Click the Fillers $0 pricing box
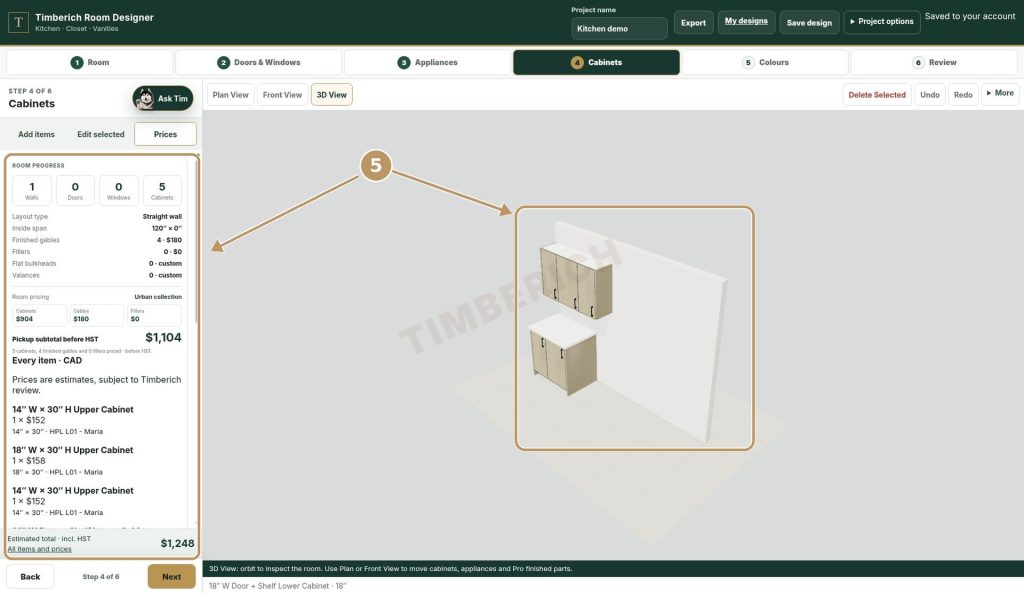The height and width of the screenshot is (594, 1024). pyautogui.click(x=154, y=315)
